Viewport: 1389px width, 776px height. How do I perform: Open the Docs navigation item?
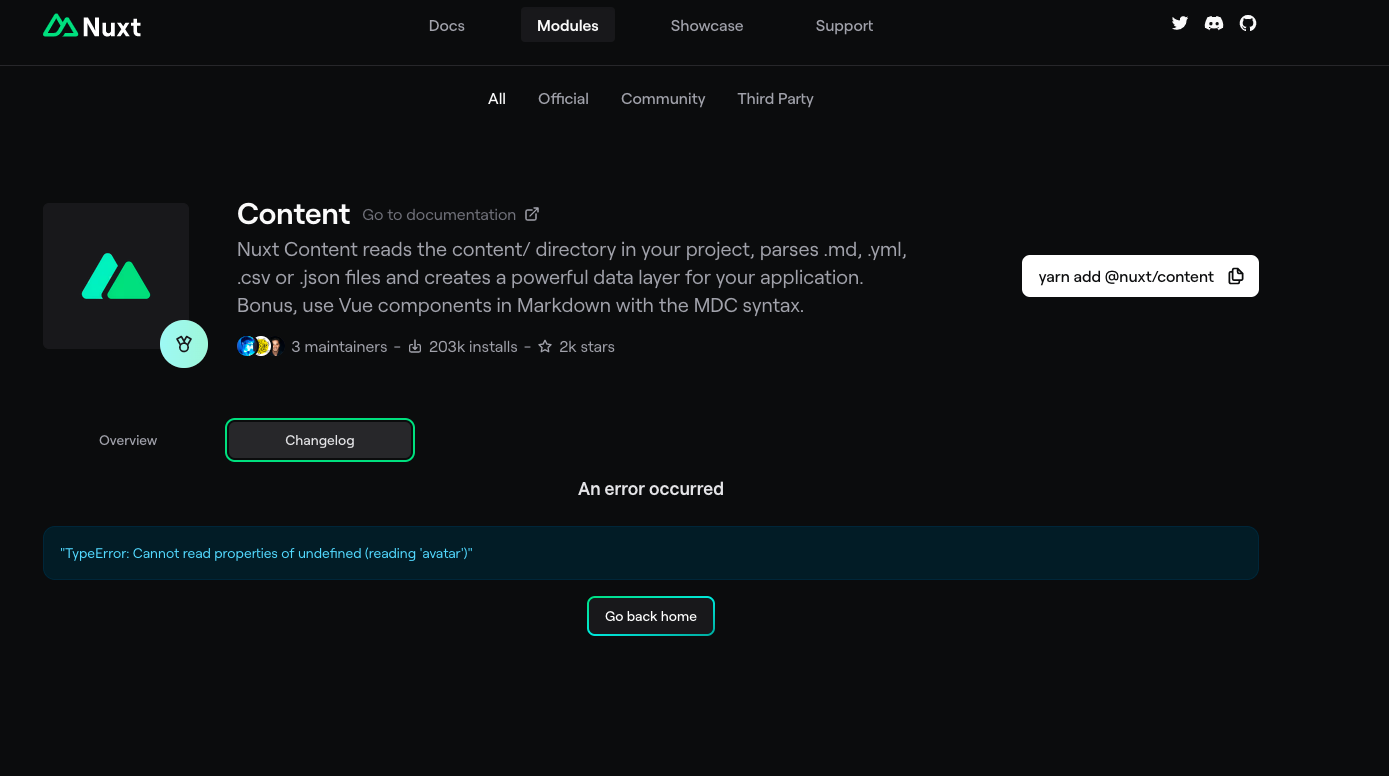(447, 26)
